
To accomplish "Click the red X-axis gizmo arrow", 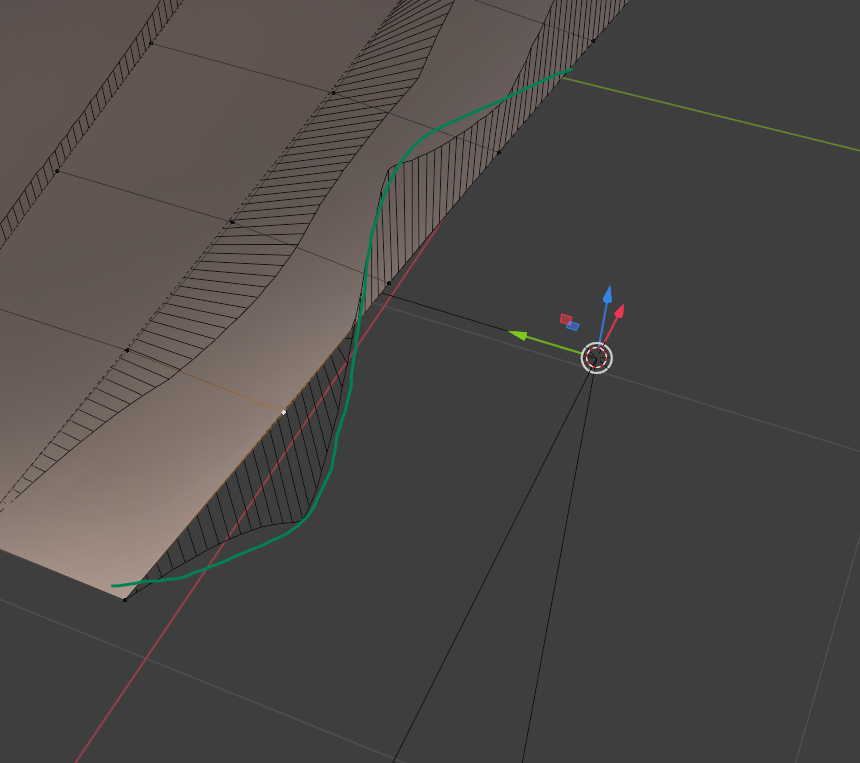I will 620,310.
